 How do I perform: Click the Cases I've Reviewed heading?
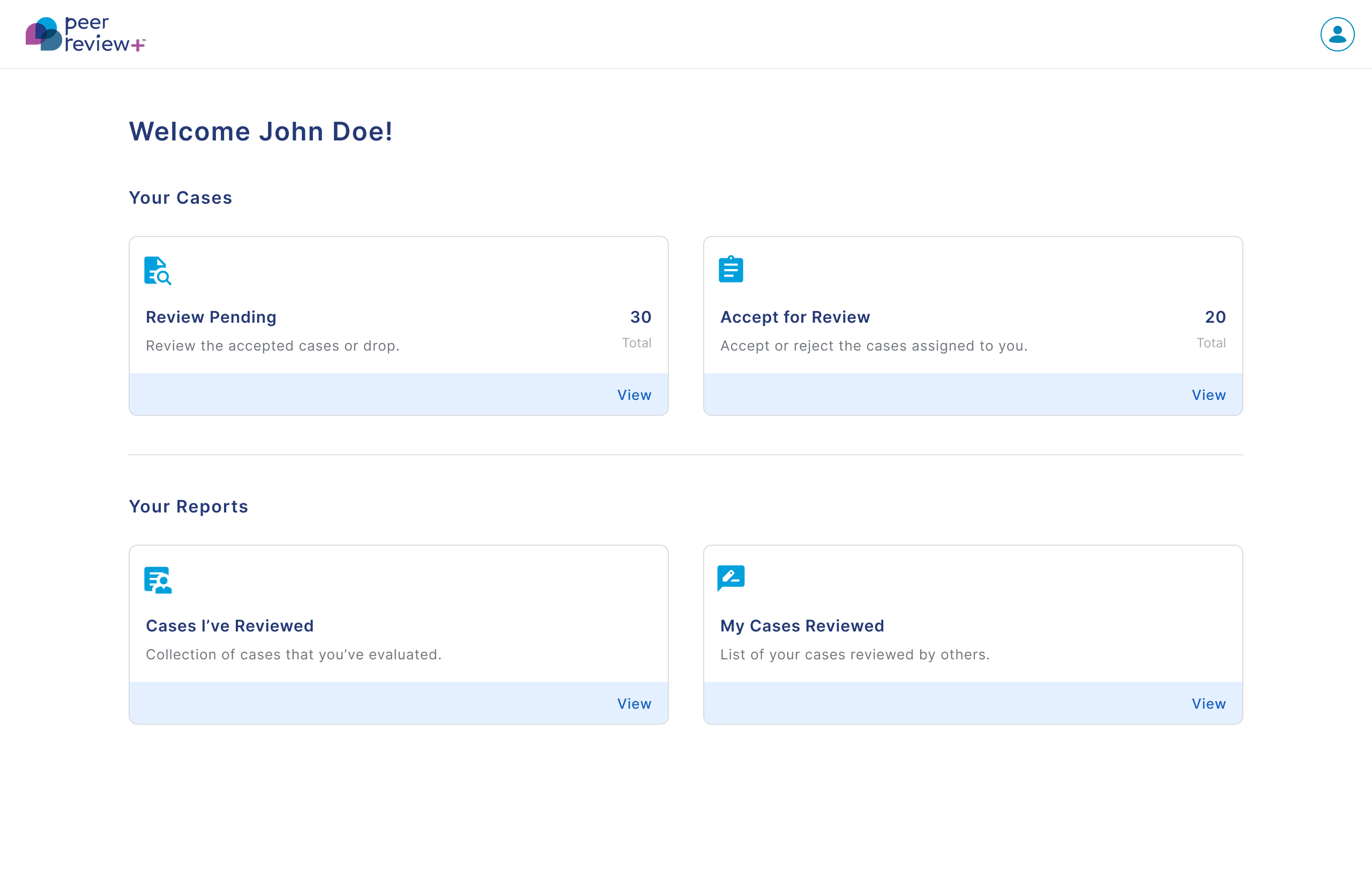[229, 626]
